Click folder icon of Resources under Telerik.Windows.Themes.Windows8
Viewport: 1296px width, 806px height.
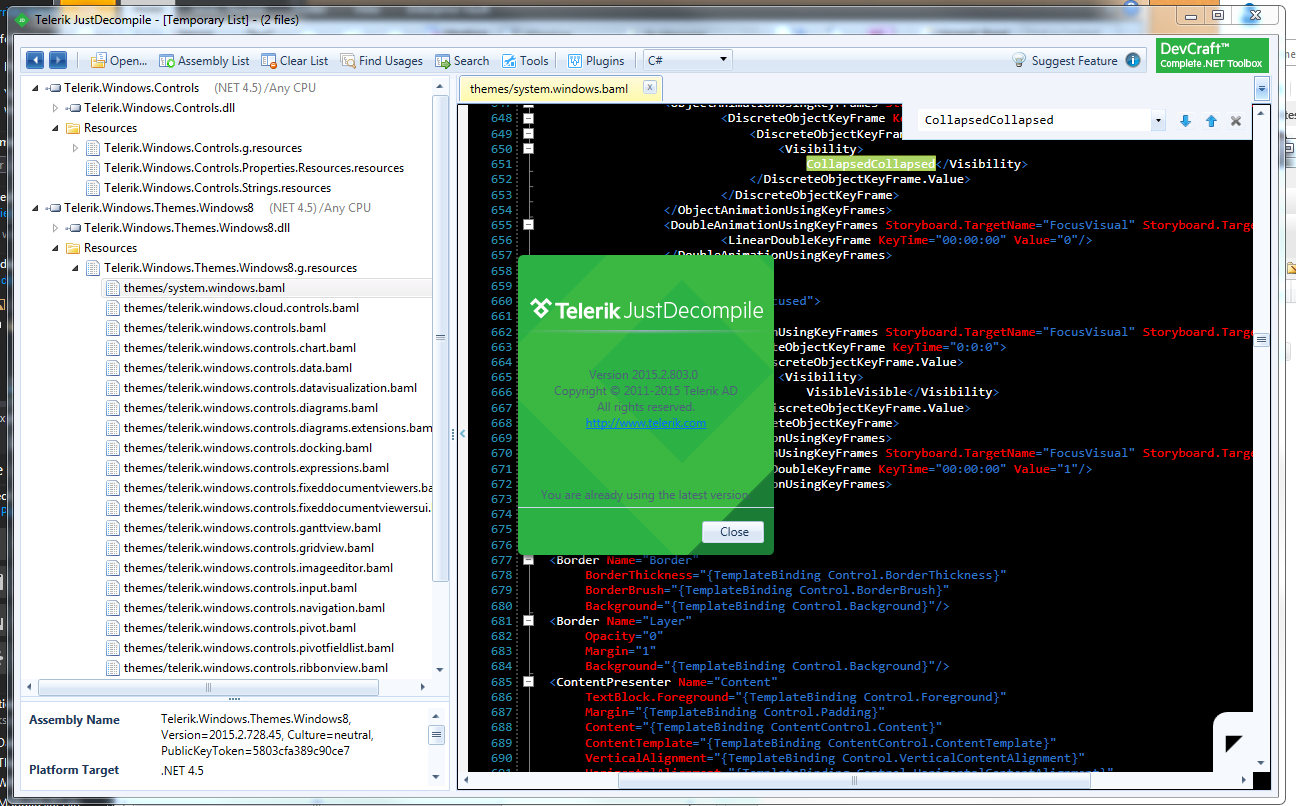73,248
